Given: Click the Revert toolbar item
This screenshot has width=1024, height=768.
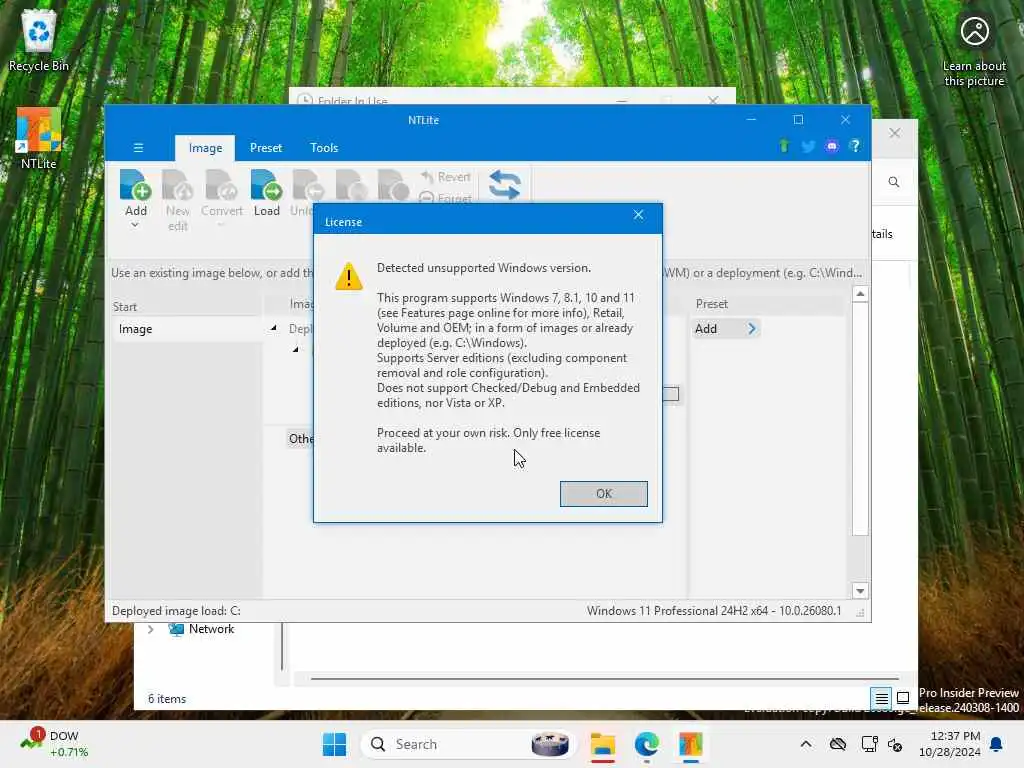Looking at the screenshot, I should [446, 177].
